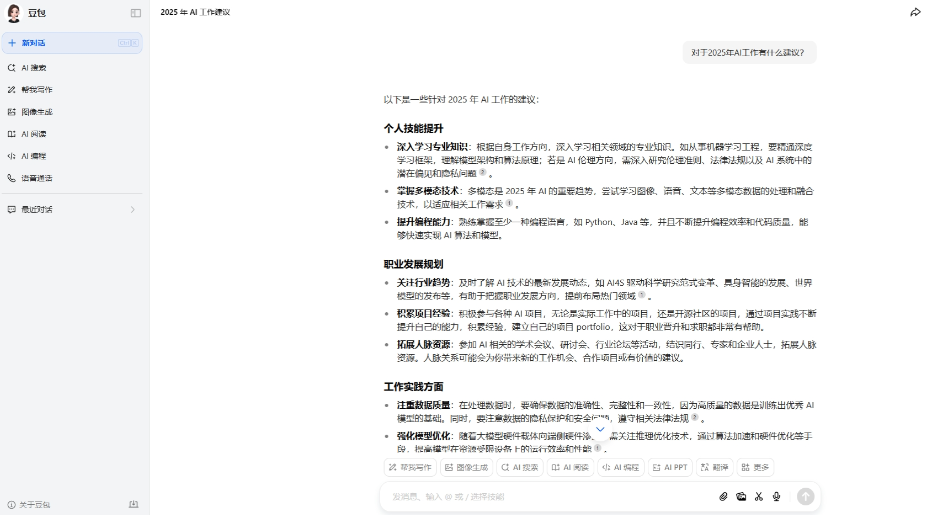Open the 豆包 avatar profile picture

click(14, 13)
